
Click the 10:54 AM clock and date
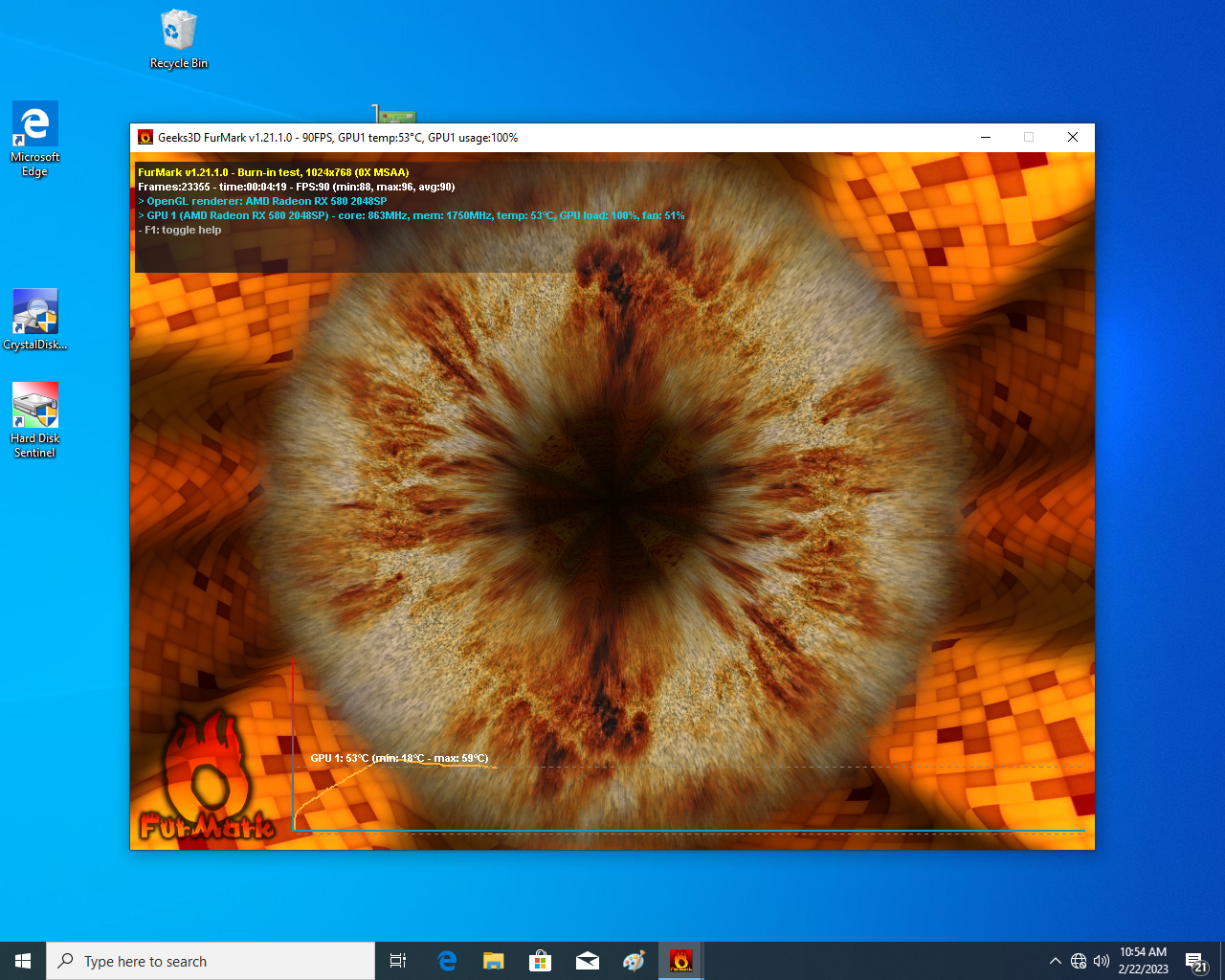coord(1143,961)
